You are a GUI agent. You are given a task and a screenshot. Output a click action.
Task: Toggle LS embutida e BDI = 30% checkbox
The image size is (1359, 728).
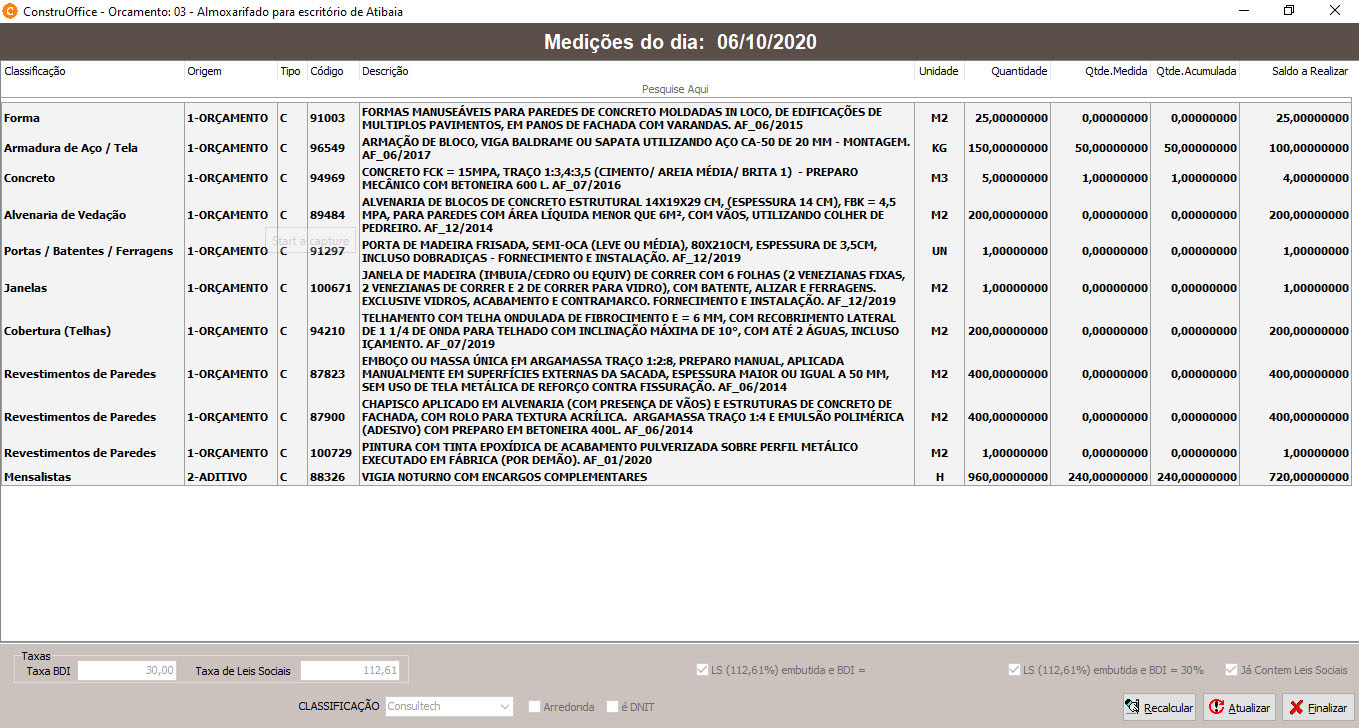click(x=1015, y=670)
